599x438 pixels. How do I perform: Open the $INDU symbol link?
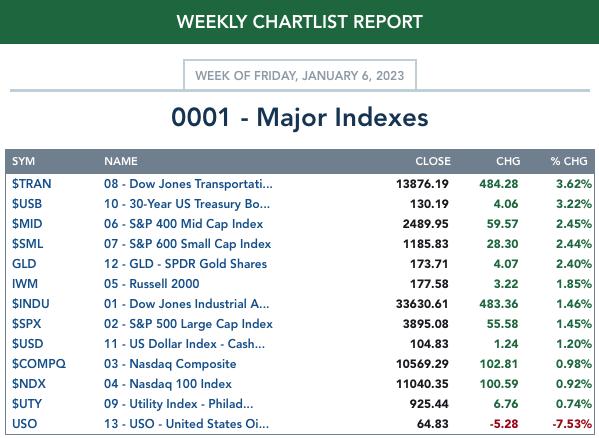click(x=31, y=304)
